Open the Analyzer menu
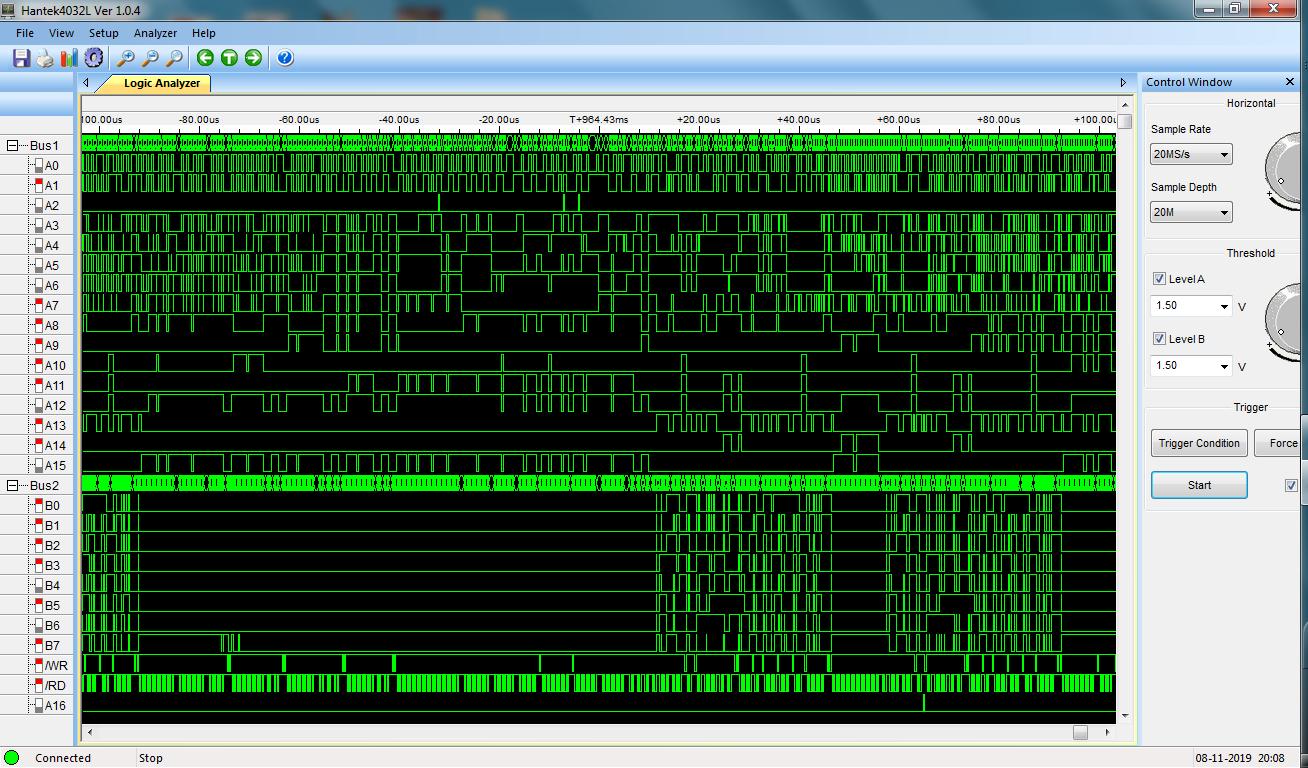The height and width of the screenshot is (768, 1308). [x=155, y=33]
